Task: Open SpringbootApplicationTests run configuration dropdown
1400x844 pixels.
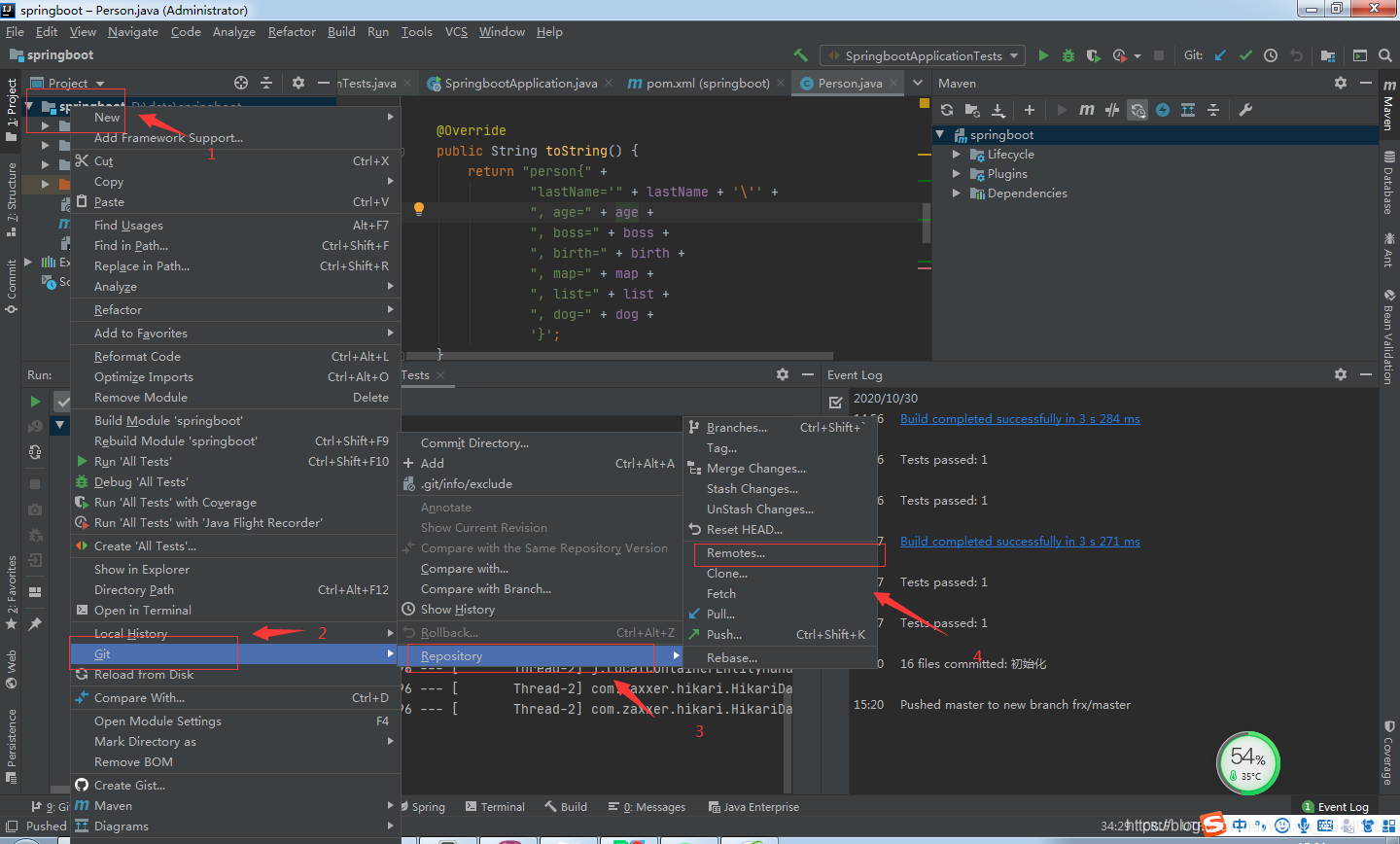Action: click(x=923, y=55)
